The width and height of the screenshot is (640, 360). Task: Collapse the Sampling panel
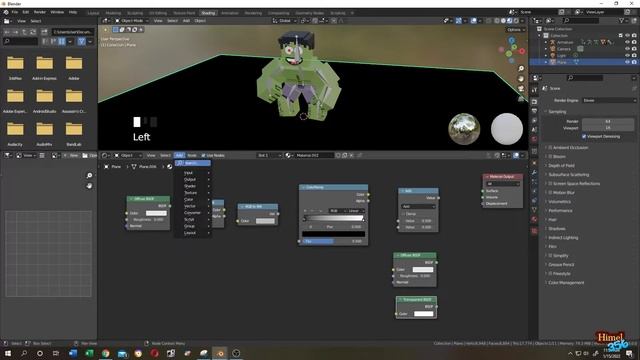[557, 111]
